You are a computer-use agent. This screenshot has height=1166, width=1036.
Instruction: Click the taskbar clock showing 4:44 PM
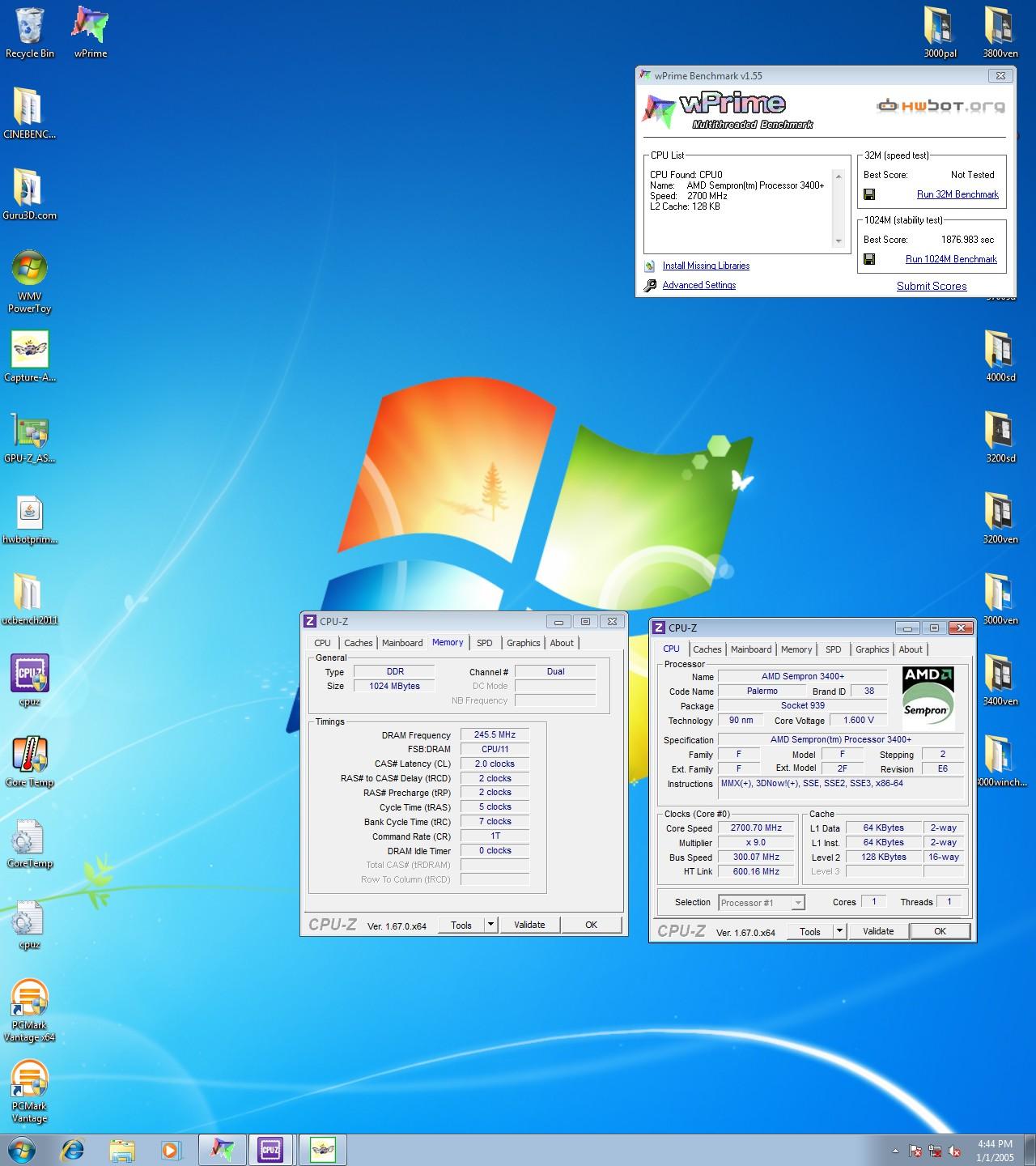tap(995, 1151)
